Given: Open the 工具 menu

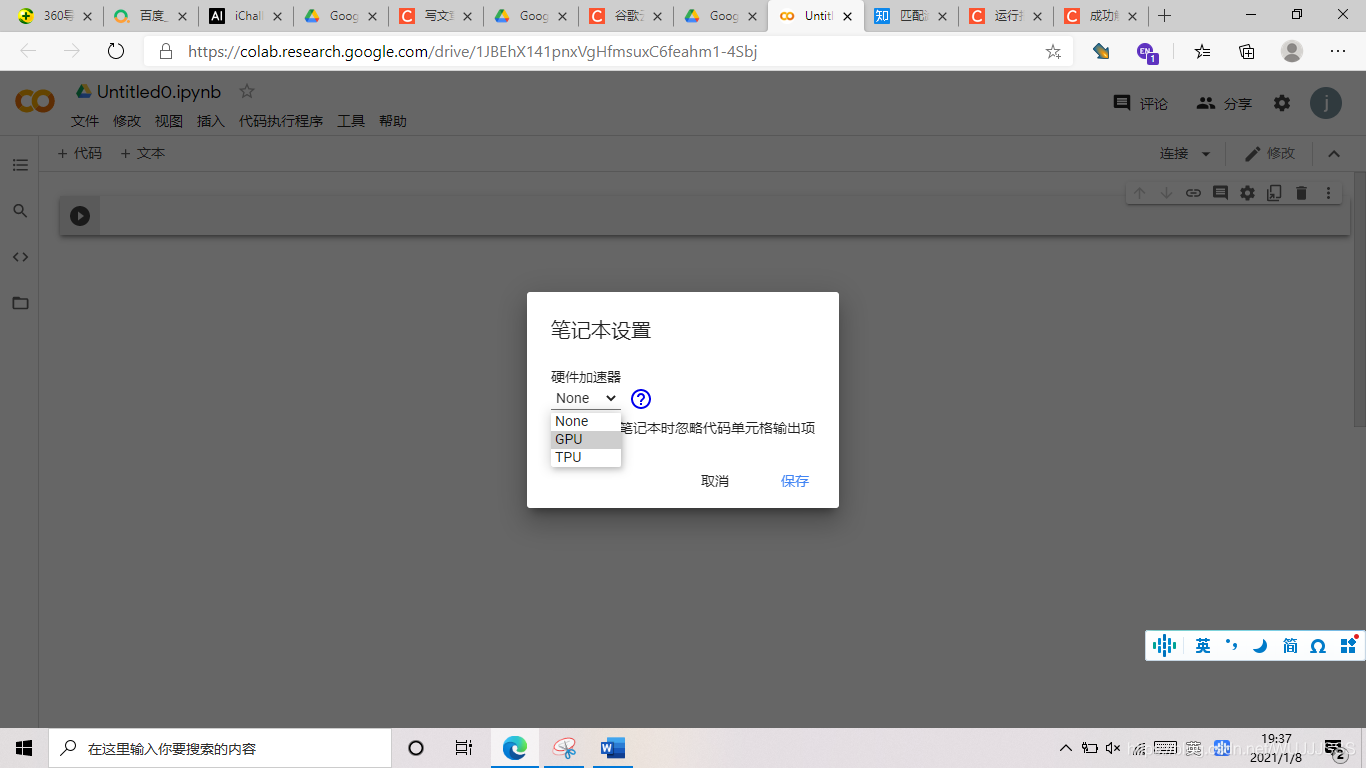Looking at the screenshot, I should [x=351, y=121].
